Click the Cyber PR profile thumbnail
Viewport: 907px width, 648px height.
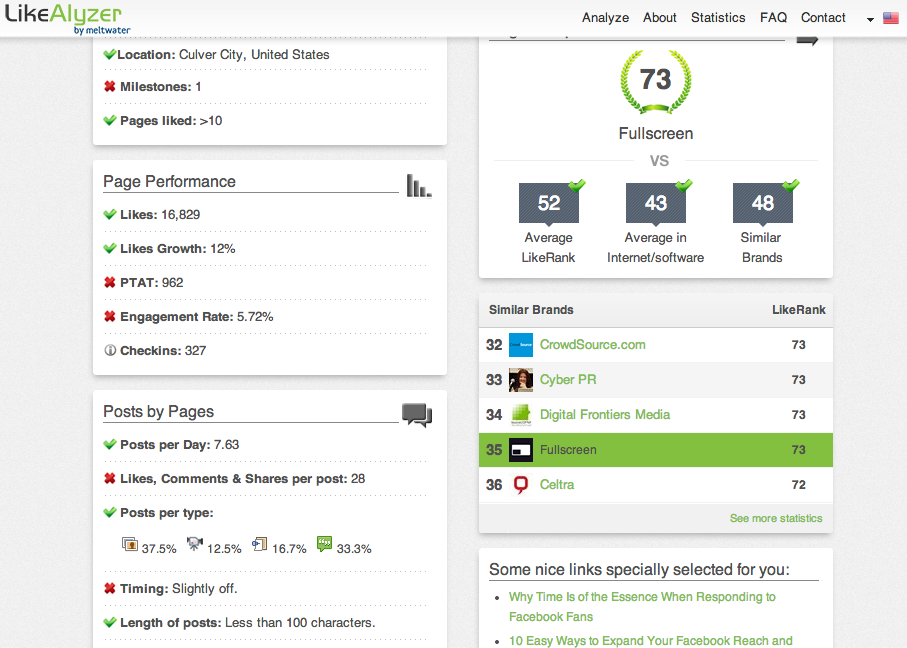pos(521,380)
